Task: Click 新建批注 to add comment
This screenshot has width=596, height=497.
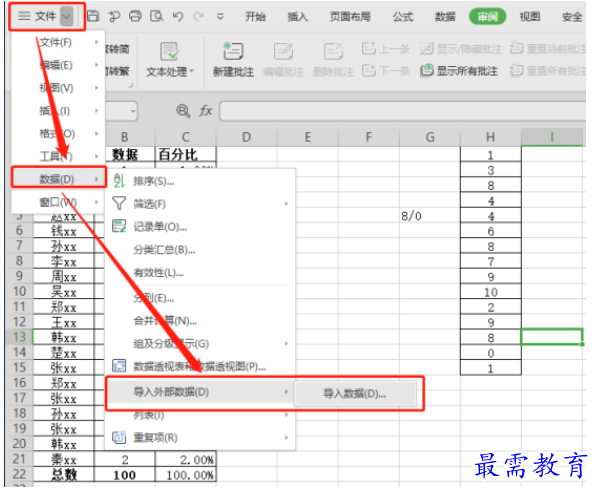Action: 233,60
